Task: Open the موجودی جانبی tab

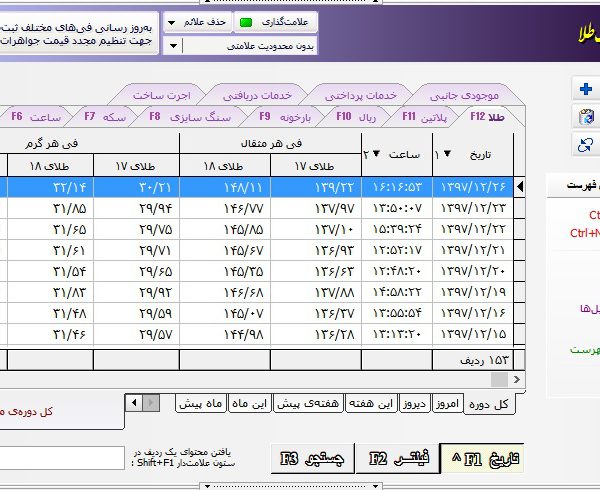Action: coord(464,95)
